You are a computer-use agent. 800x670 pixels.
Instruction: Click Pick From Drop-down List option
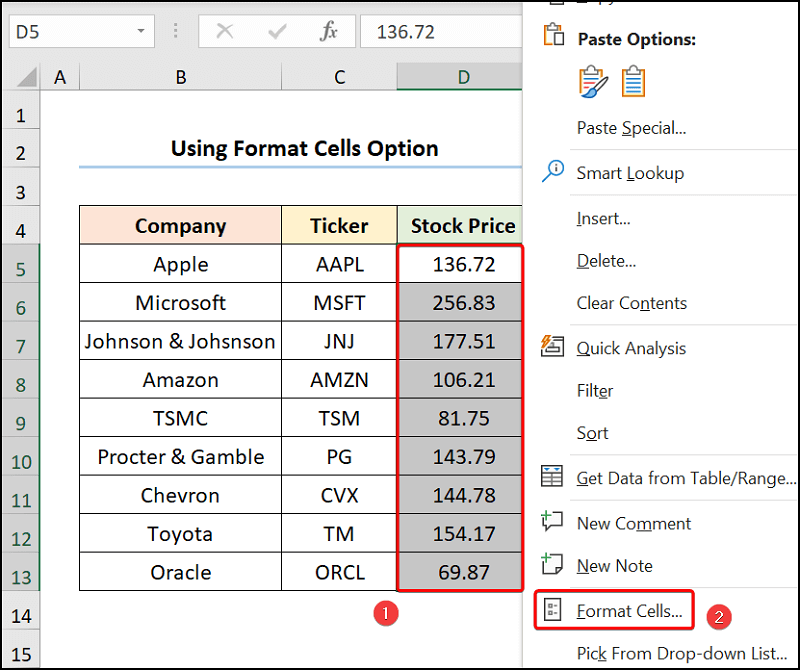(x=682, y=653)
